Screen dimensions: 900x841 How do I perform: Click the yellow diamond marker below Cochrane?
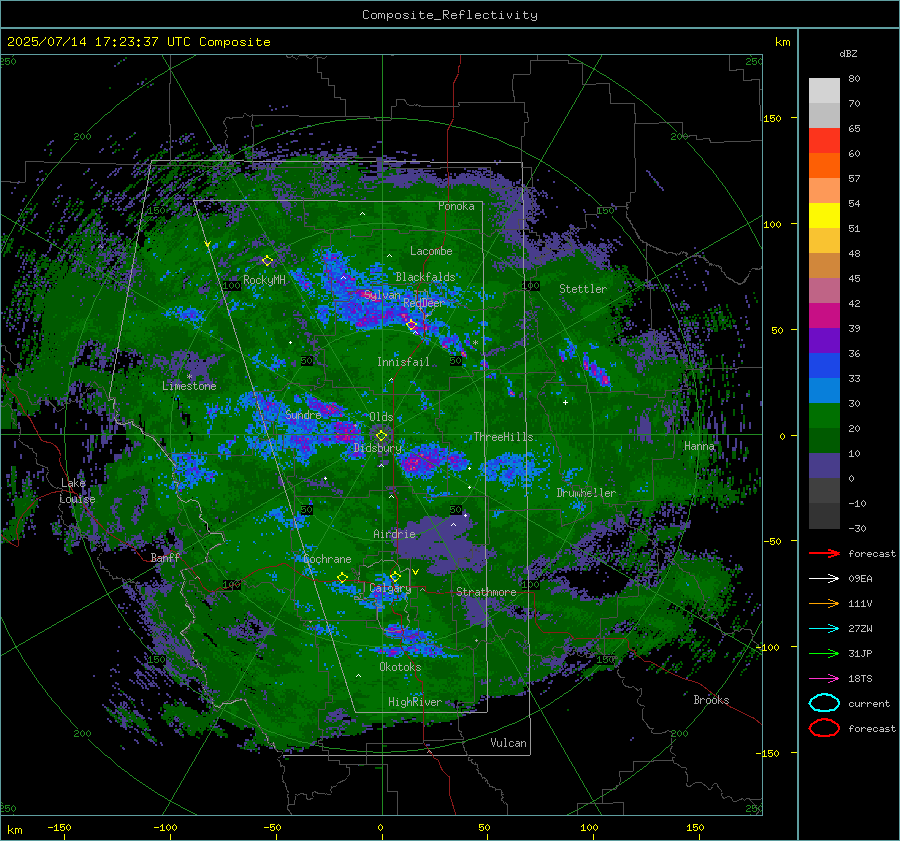342,577
